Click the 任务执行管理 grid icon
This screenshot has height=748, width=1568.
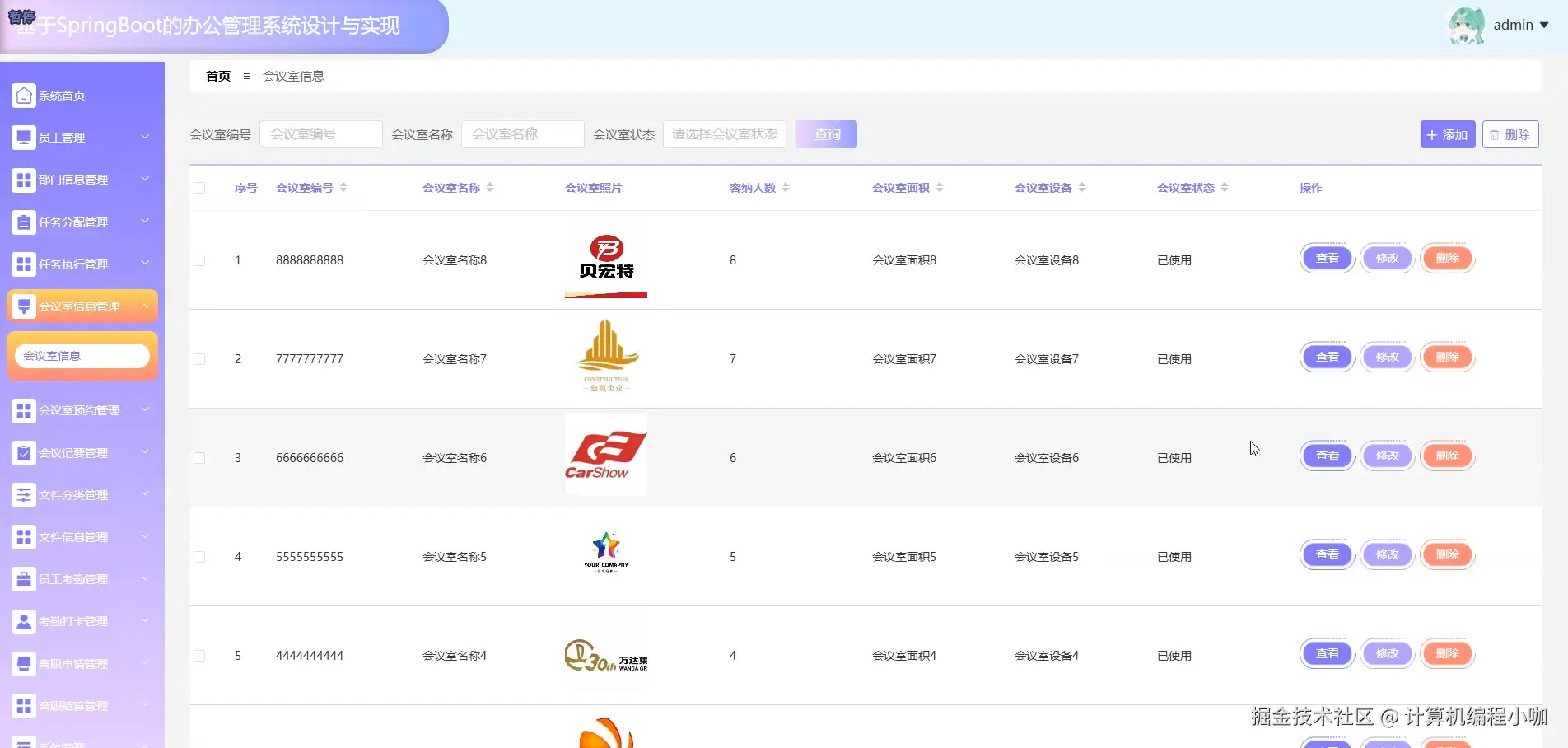(x=24, y=264)
